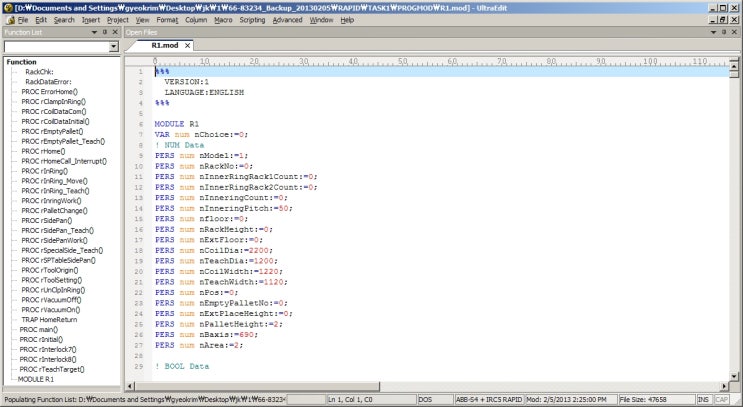
Task: Open the View menu
Action: point(142,20)
